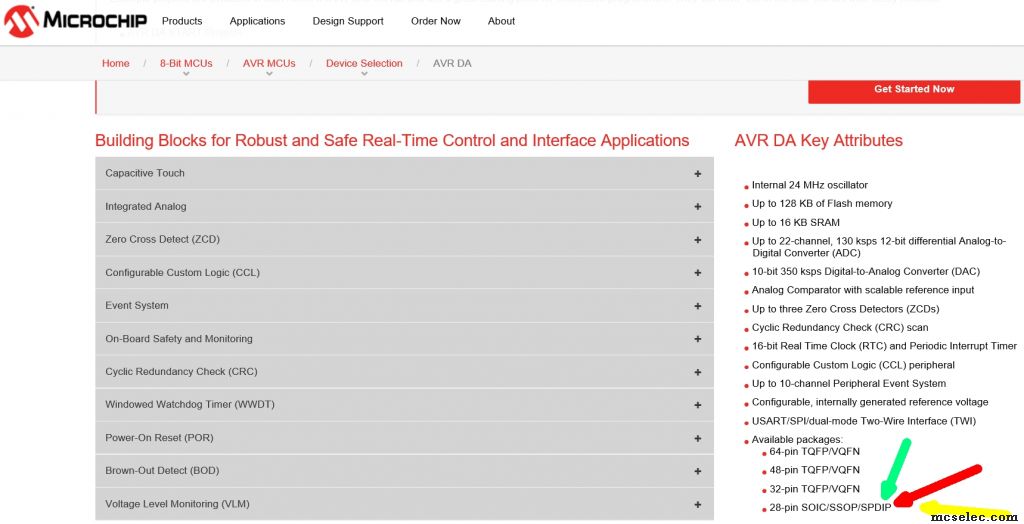Select 'USART/SPI/dual-mode Two-Wire Interface' line
The width and height of the screenshot is (1024, 524).
point(863,421)
